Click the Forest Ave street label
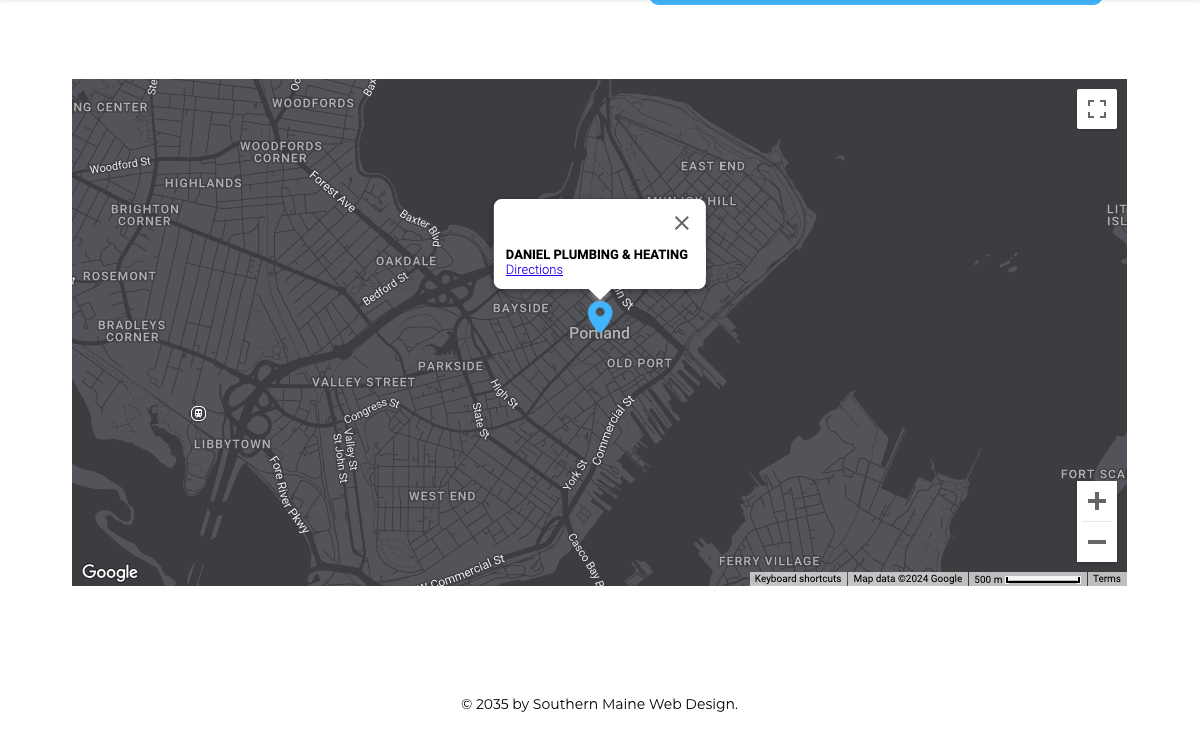This screenshot has height=748, width=1200. coord(333,191)
